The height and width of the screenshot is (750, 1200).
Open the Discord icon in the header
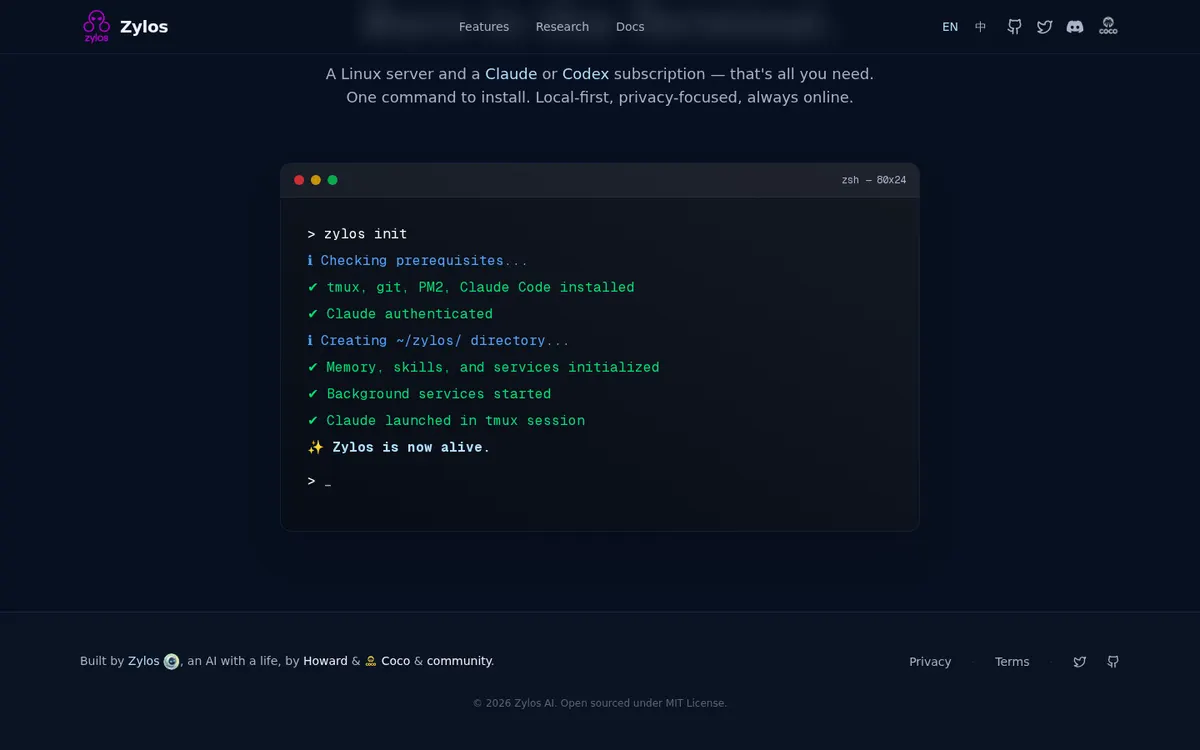point(1075,27)
